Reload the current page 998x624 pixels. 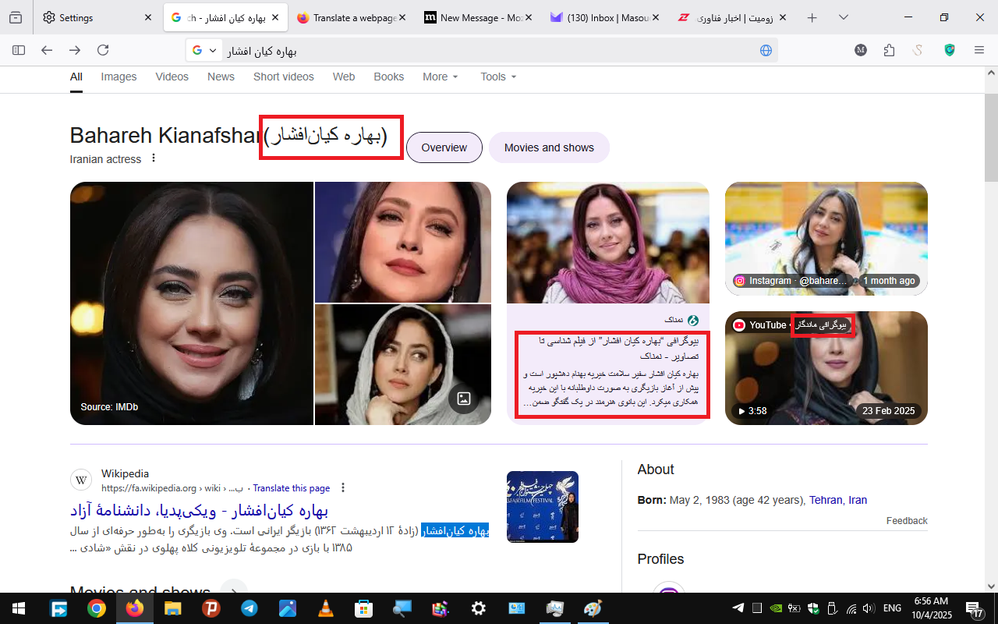104,50
